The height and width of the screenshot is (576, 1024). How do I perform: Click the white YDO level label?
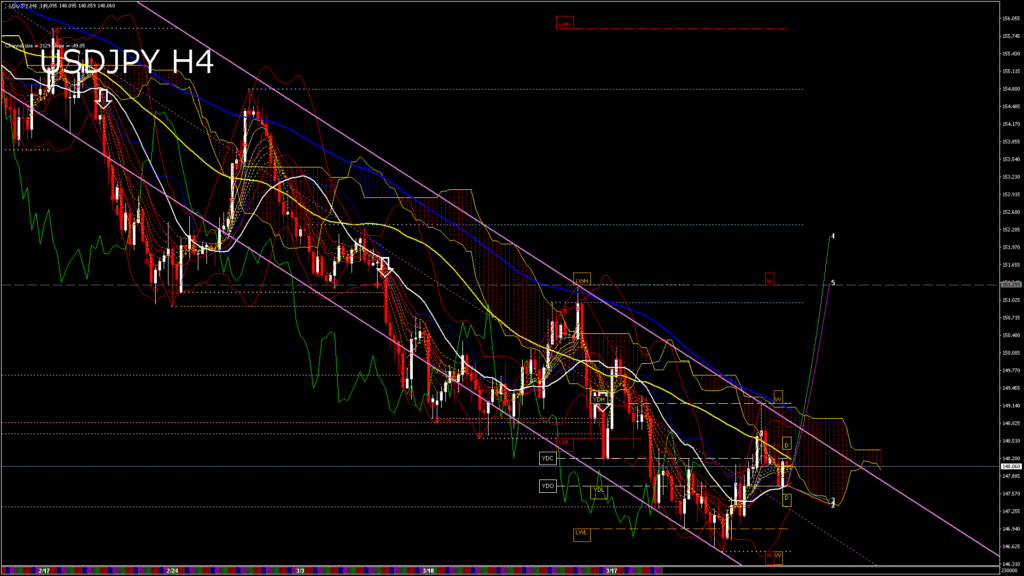click(547, 486)
